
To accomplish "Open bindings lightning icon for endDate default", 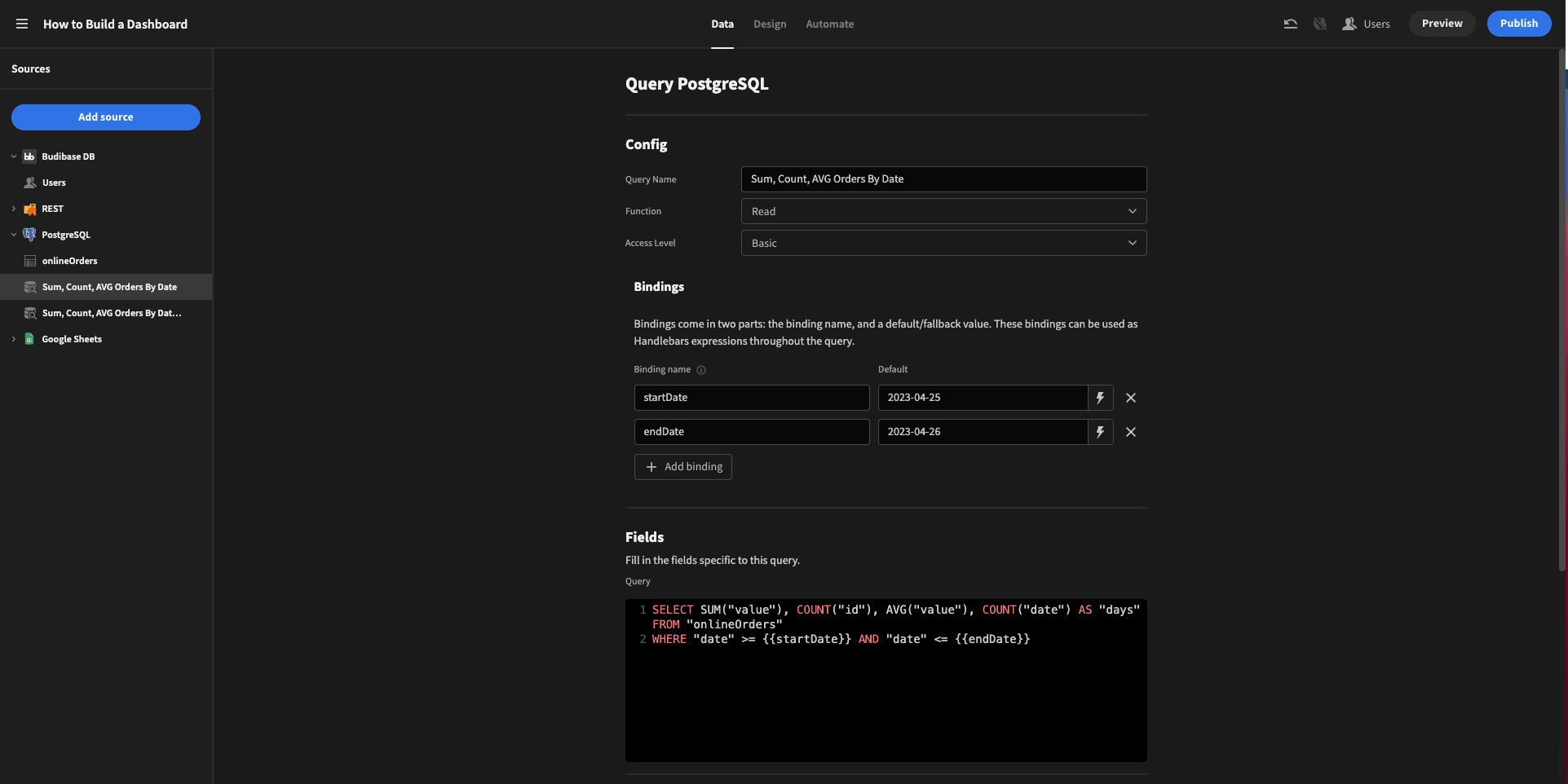I will (1100, 432).
